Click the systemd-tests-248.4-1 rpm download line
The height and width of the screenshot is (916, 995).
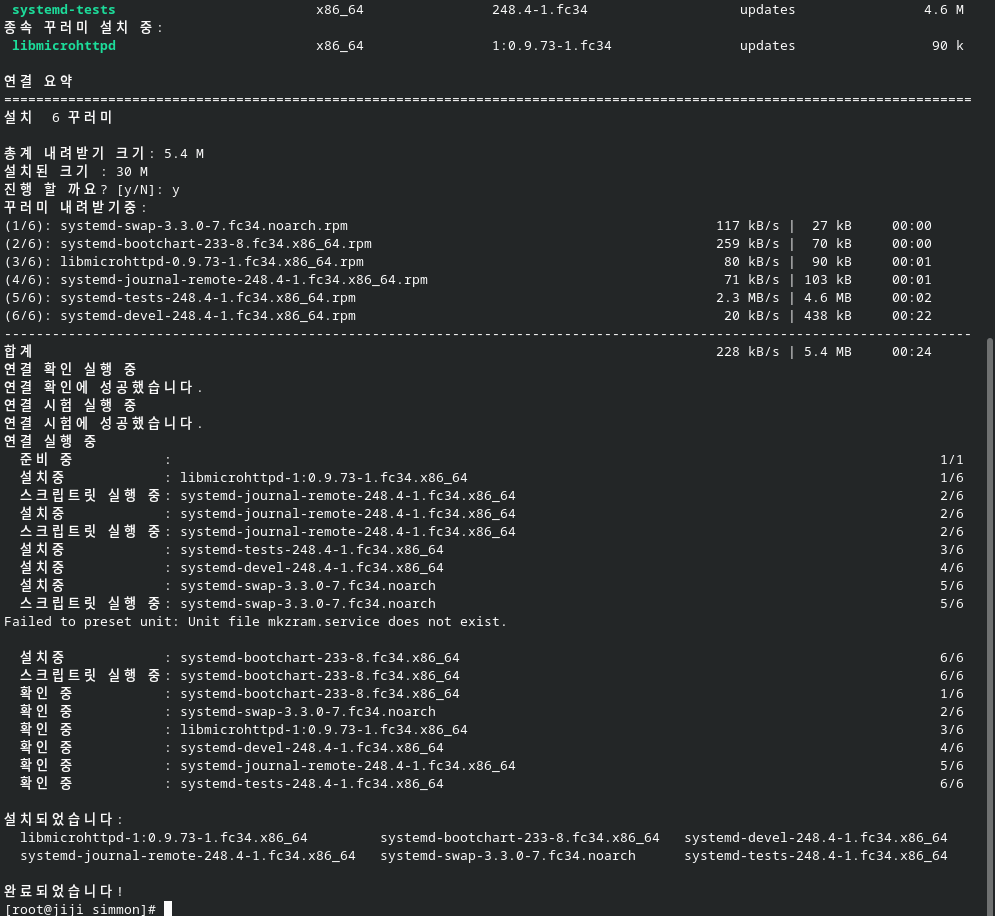(x=468, y=298)
